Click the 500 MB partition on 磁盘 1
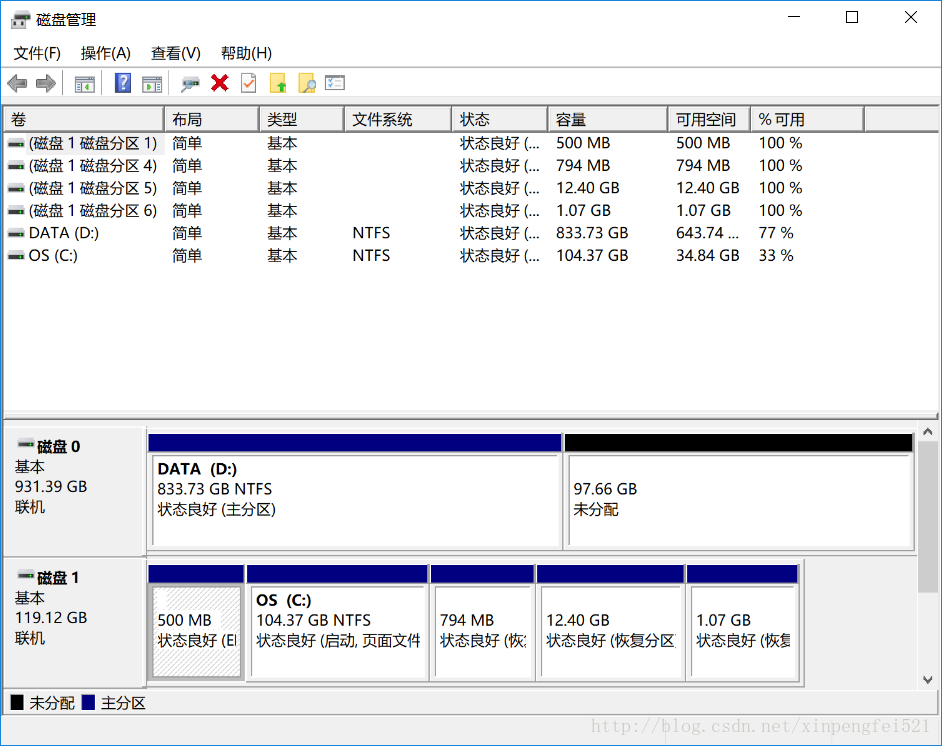The image size is (942, 746). point(196,630)
